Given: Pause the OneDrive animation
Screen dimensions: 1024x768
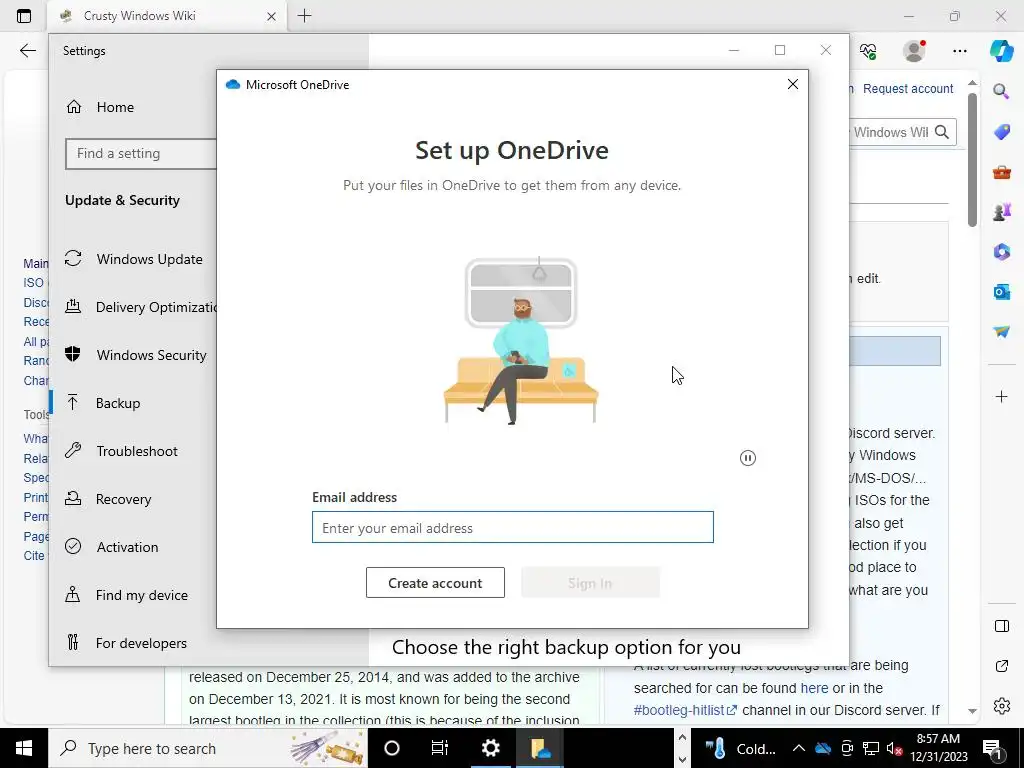Looking at the screenshot, I should pos(748,458).
